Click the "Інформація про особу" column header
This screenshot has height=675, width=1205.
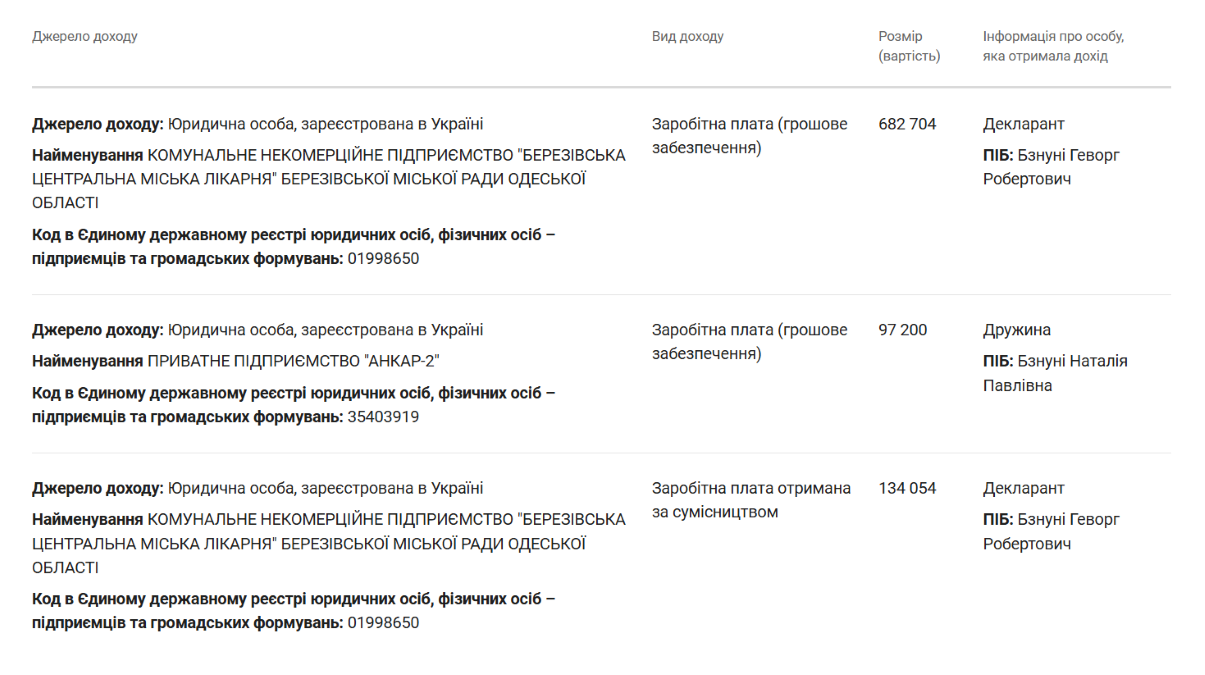(1053, 46)
